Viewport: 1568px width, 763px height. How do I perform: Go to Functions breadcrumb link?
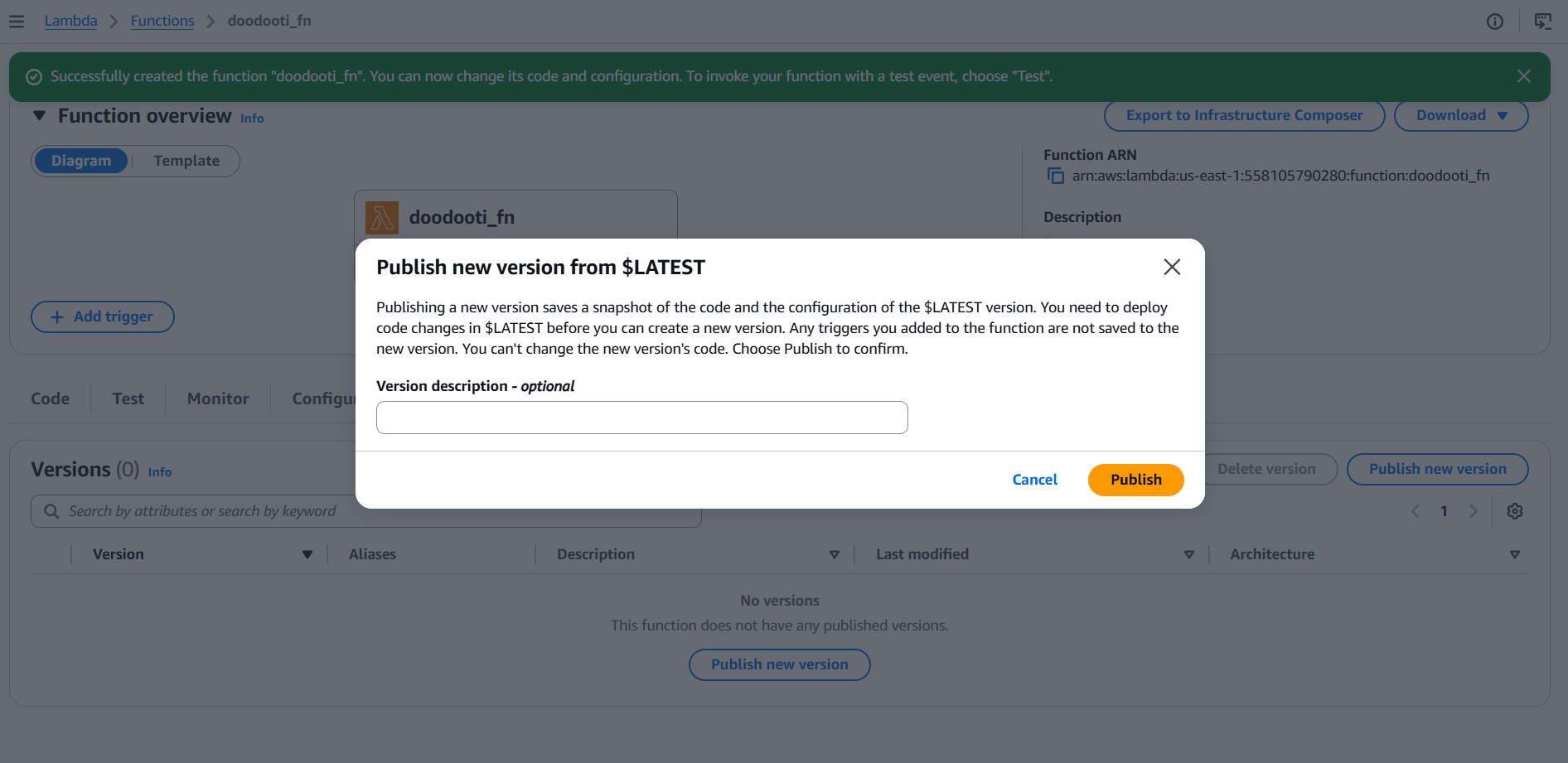162,21
